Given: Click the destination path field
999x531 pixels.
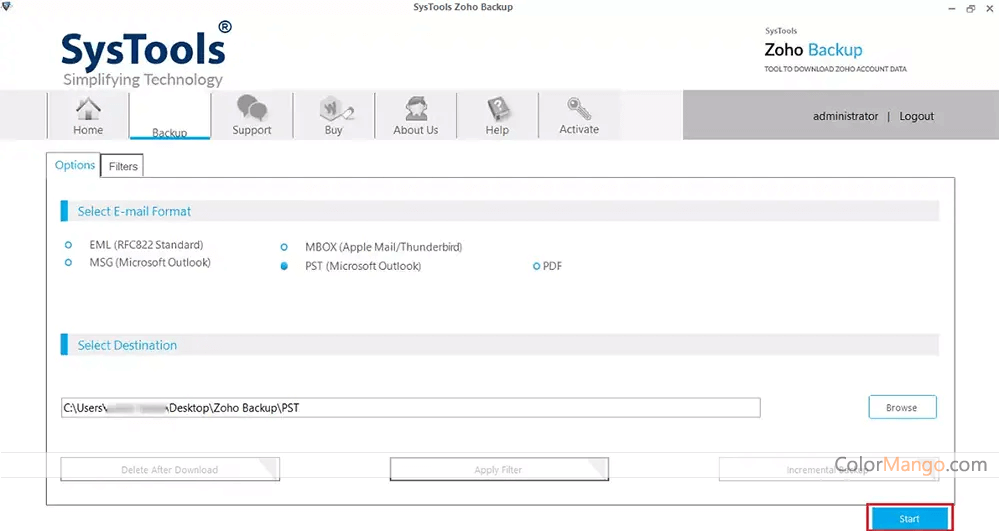Looking at the screenshot, I should coord(411,408).
